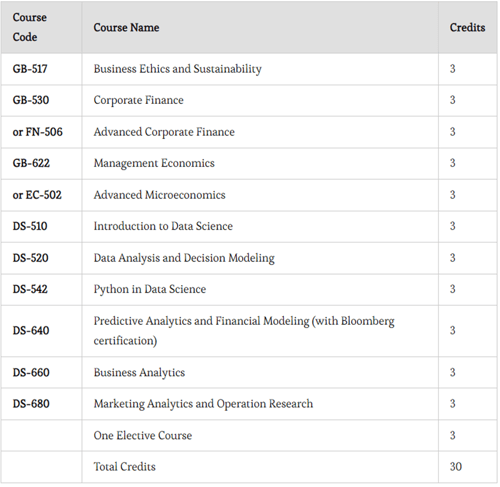Viewport: 500px width, 487px height.
Task: Select Marketing Analytics and Operation Research
Action: [203, 404]
